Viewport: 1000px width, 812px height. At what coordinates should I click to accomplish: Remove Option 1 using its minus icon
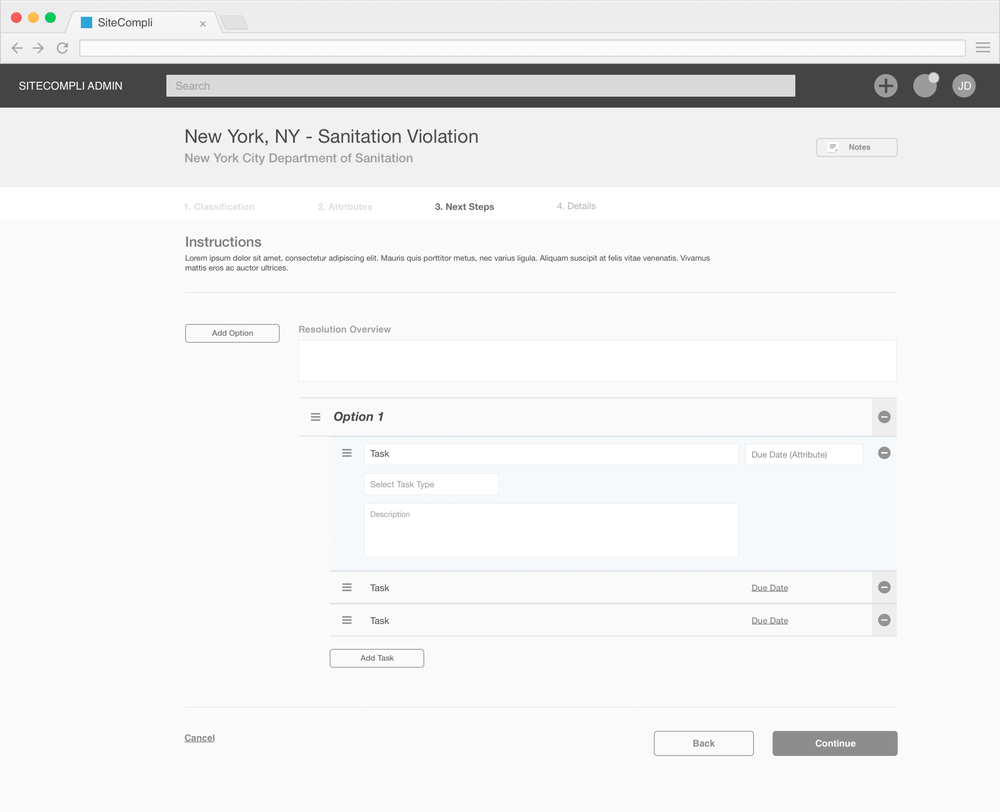[883, 417]
